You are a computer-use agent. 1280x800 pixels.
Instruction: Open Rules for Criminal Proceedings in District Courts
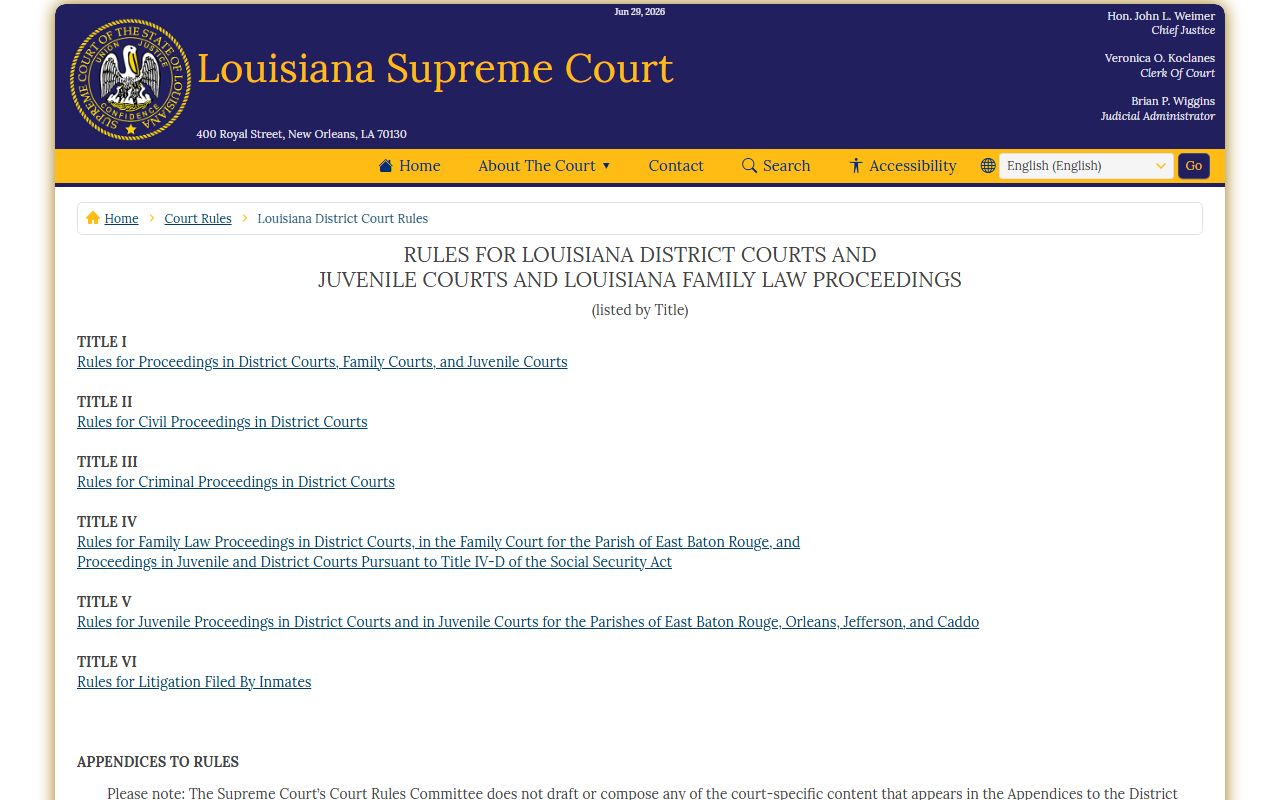tap(236, 482)
